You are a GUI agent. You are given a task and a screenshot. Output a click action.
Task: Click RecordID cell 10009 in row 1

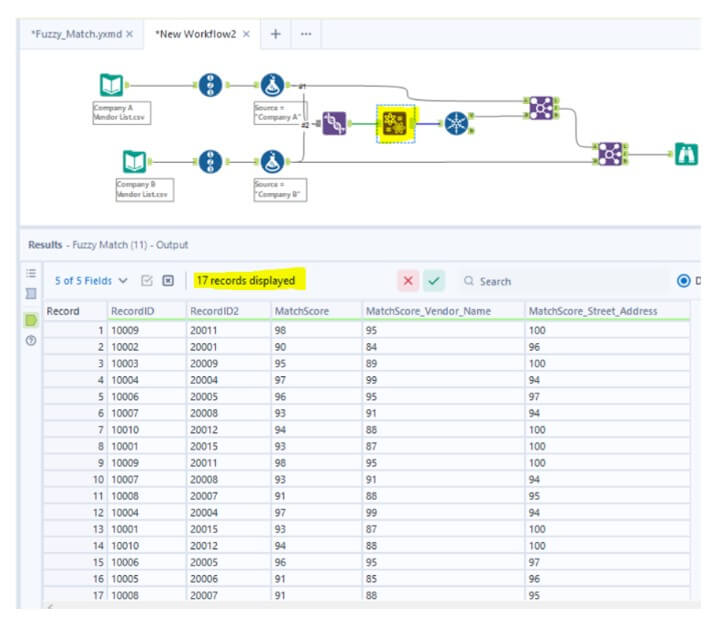point(147,330)
